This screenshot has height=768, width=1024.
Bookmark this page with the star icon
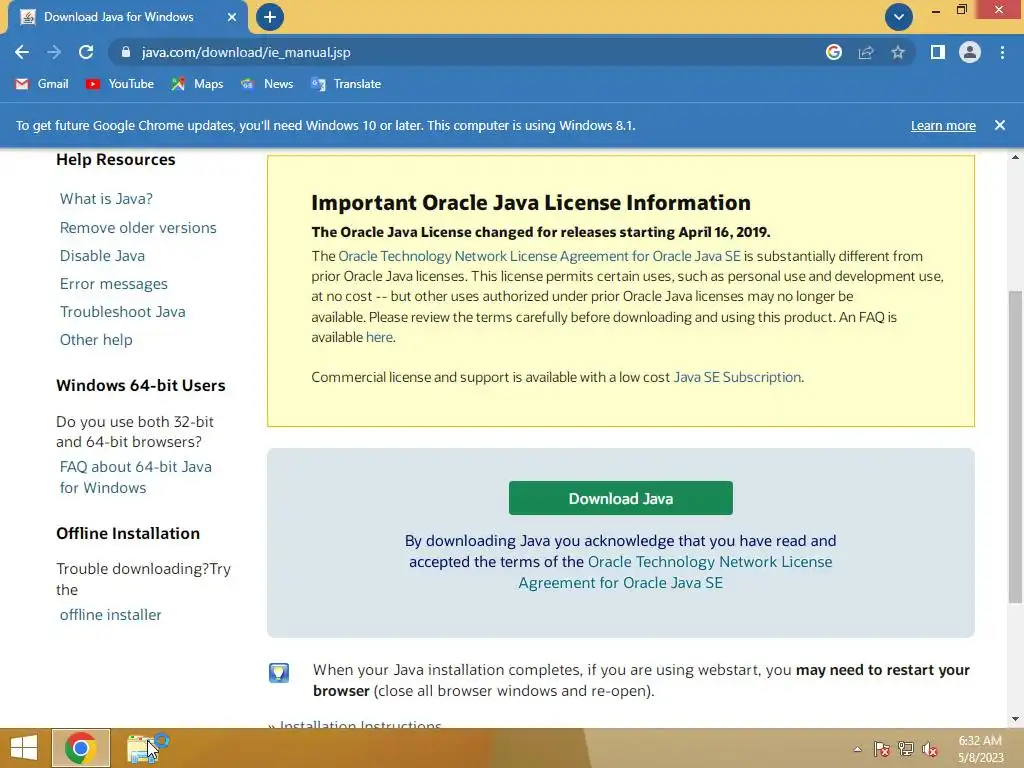pos(898,52)
